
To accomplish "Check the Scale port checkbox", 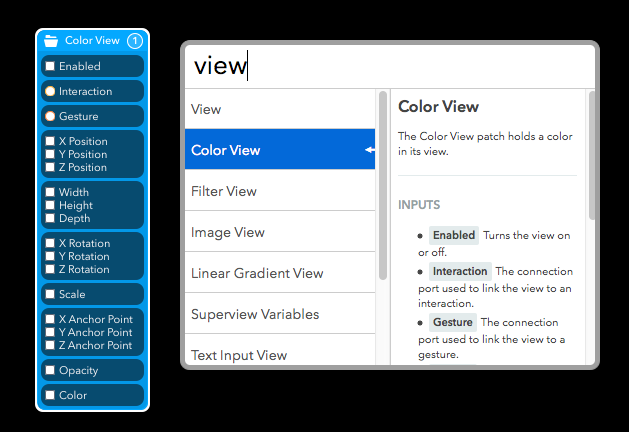I will [50, 294].
